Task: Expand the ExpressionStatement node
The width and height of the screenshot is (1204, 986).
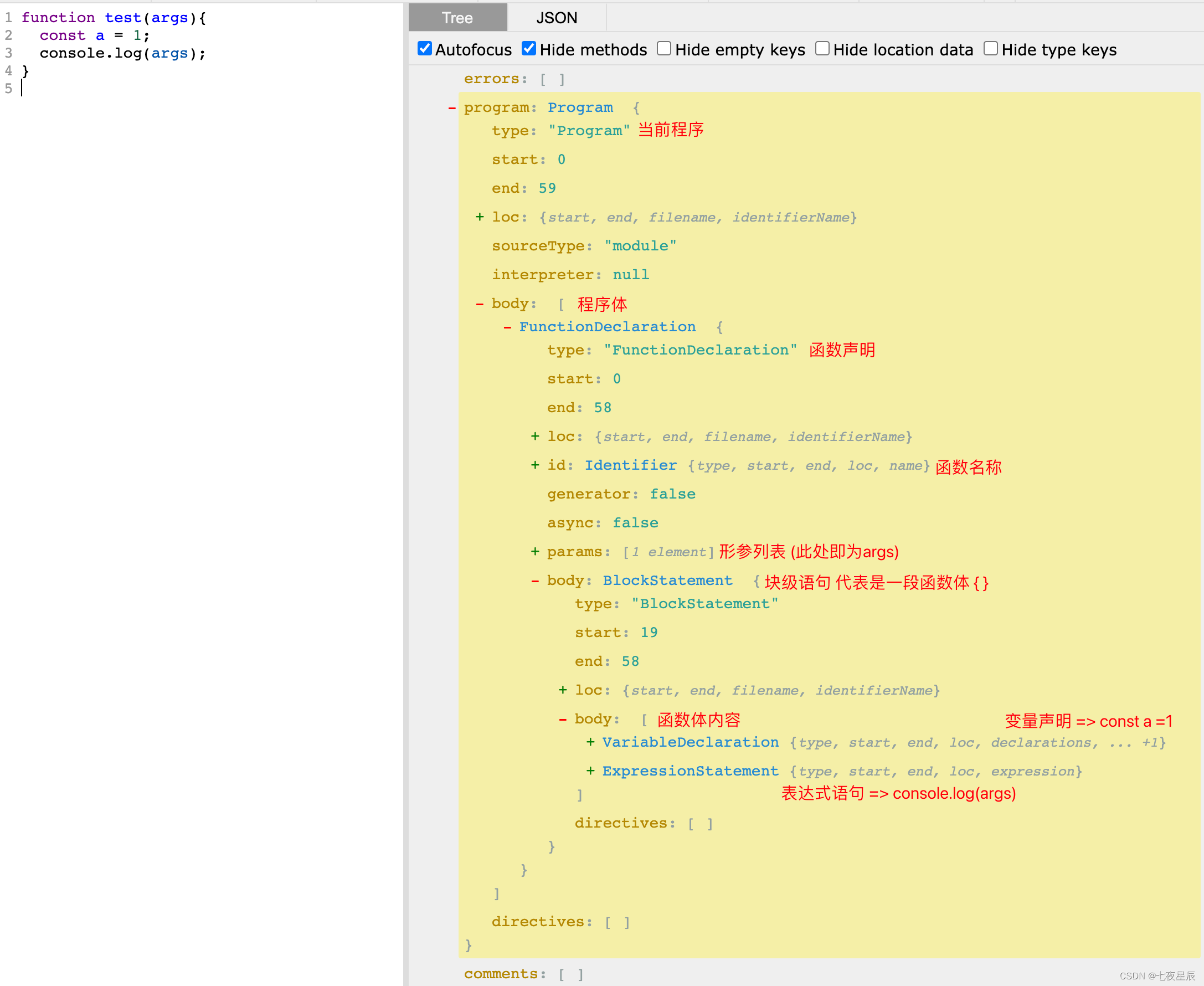Action: [590, 771]
